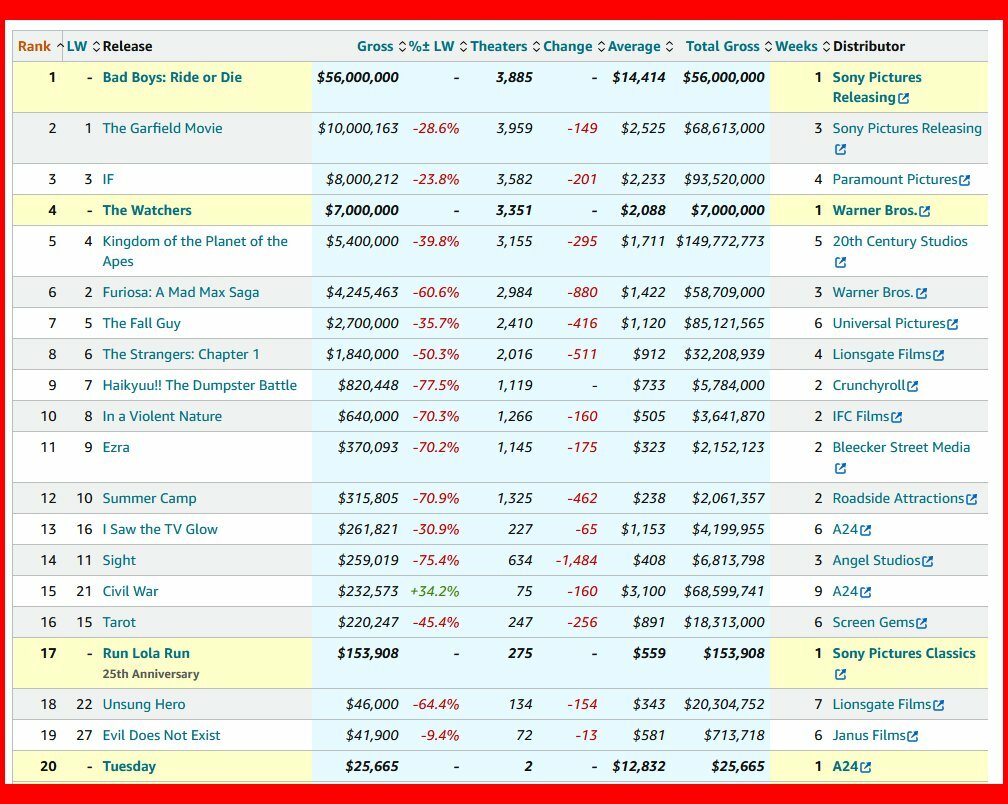Click external link icon in The Watchers row
The width and height of the screenshot is (1008, 804).
[x=924, y=211]
